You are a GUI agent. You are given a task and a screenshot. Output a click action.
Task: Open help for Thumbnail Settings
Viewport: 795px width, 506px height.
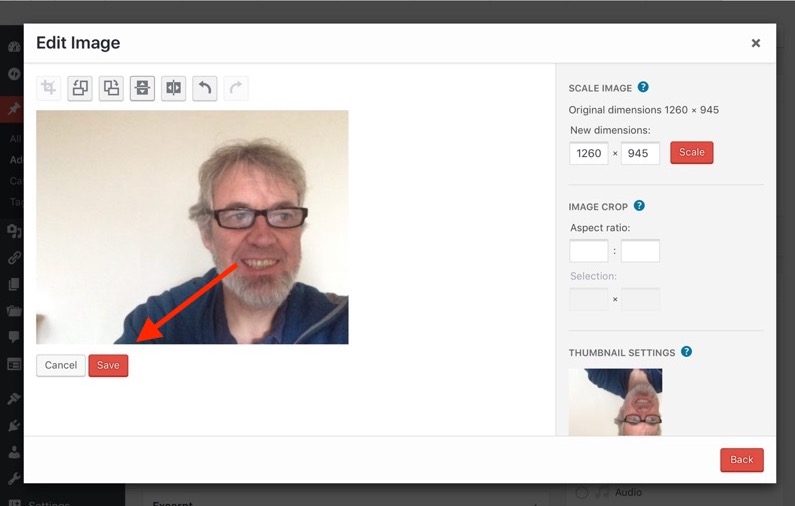(686, 352)
